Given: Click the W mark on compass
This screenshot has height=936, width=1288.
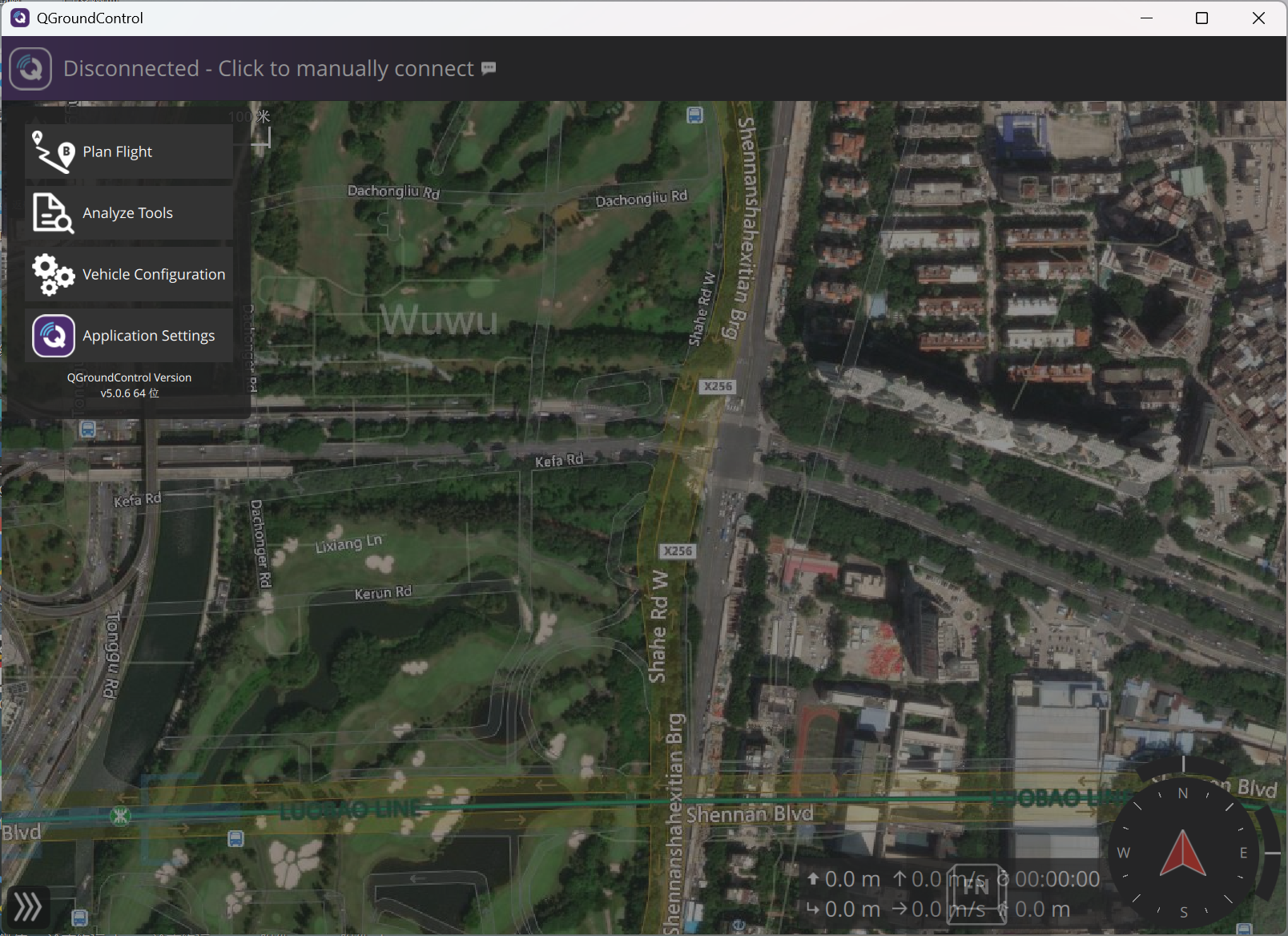Looking at the screenshot, I should (x=1124, y=853).
